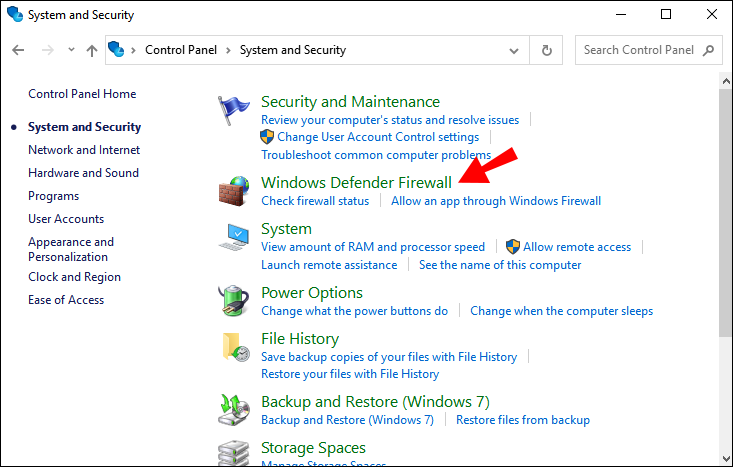
Task: Open the Power Options heading
Action: pos(312,293)
